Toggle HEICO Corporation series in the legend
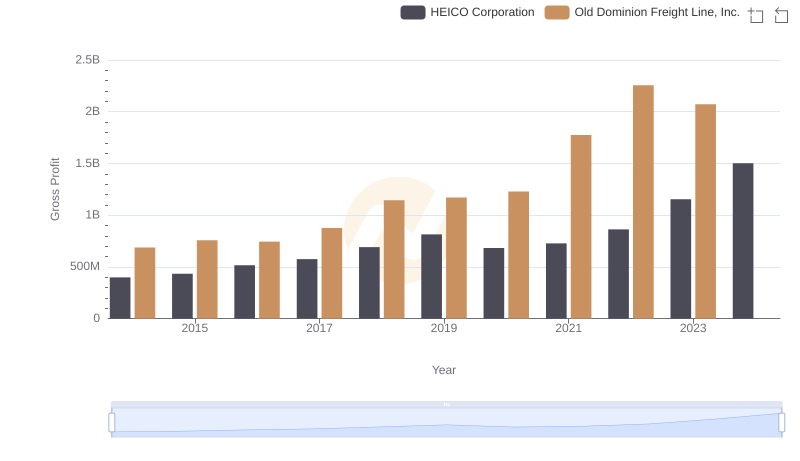This screenshot has width=800, height=461. [x=467, y=12]
